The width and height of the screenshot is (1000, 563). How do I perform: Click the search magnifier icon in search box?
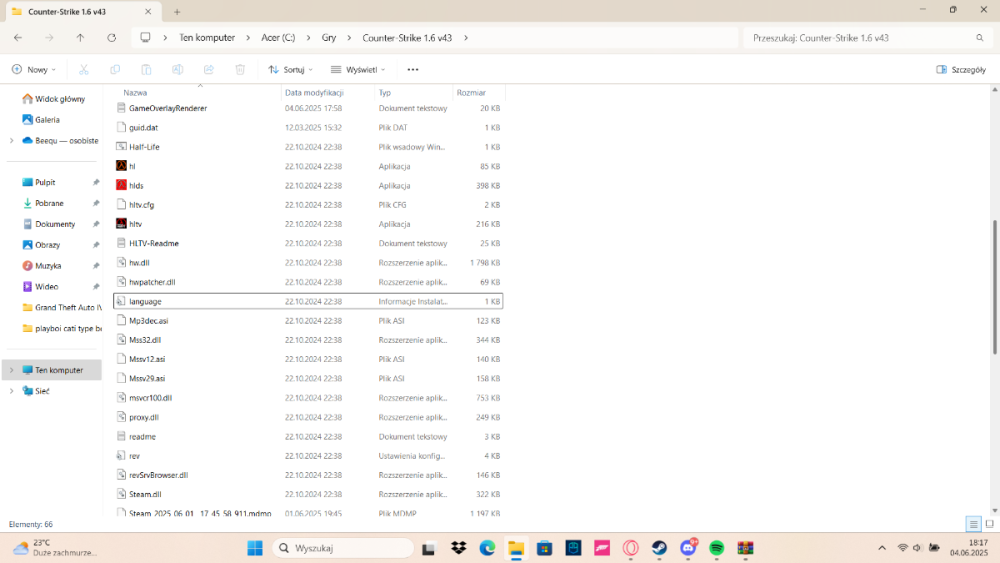[x=980, y=38]
